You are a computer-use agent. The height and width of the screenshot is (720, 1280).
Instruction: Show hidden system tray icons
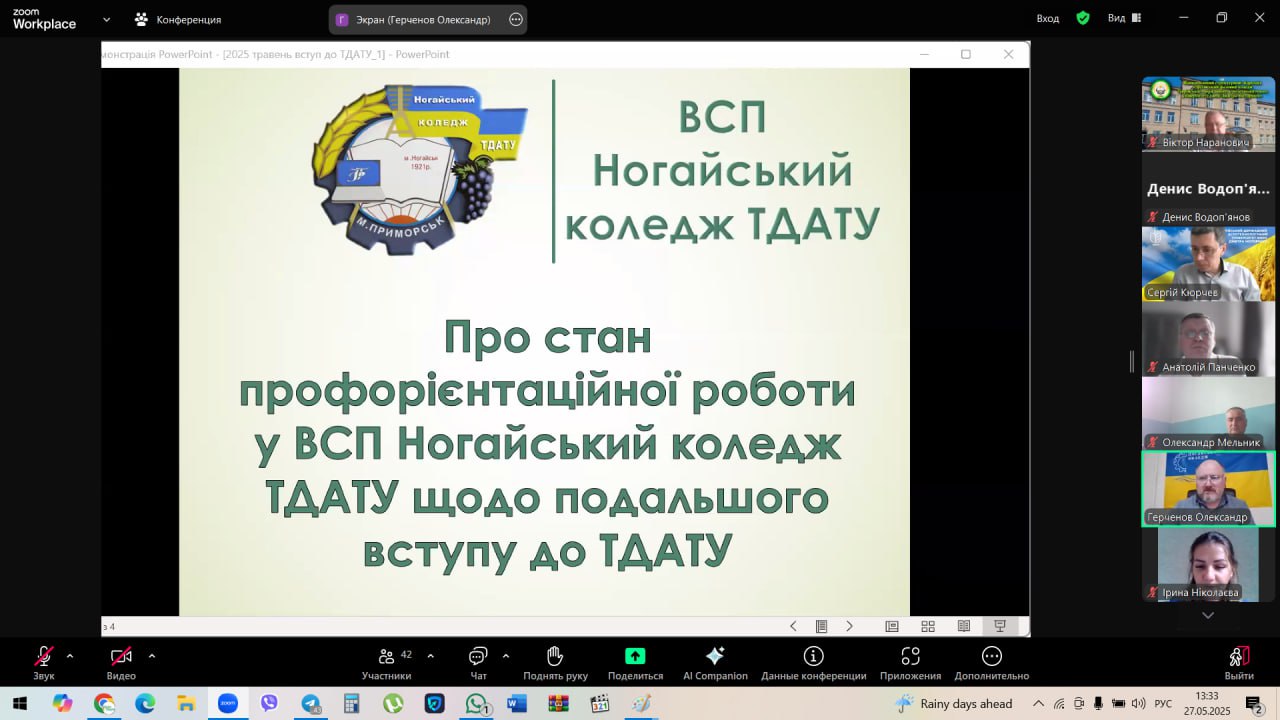[x=1038, y=703]
